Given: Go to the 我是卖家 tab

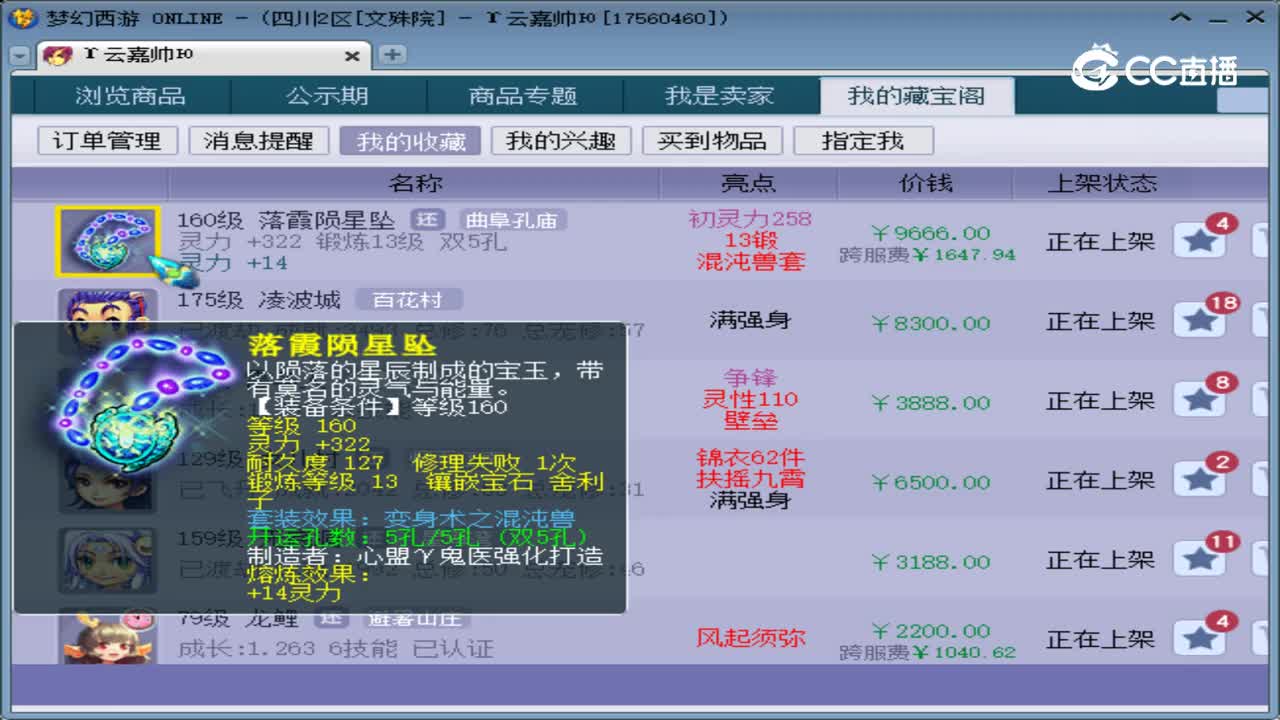Looking at the screenshot, I should tap(720, 96).
